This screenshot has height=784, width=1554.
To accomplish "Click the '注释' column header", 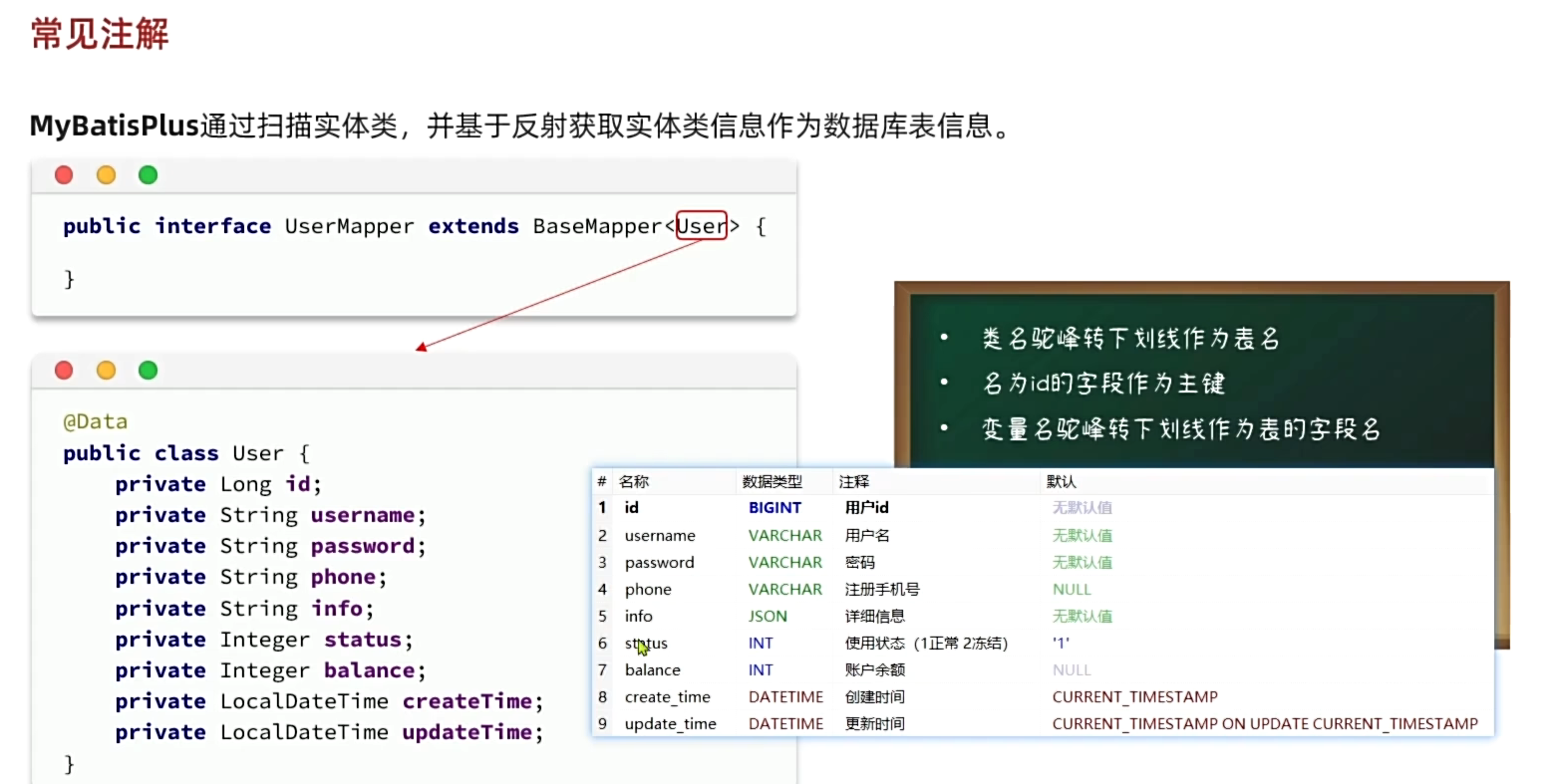I will pyautogui.click(x=854, y=481).
